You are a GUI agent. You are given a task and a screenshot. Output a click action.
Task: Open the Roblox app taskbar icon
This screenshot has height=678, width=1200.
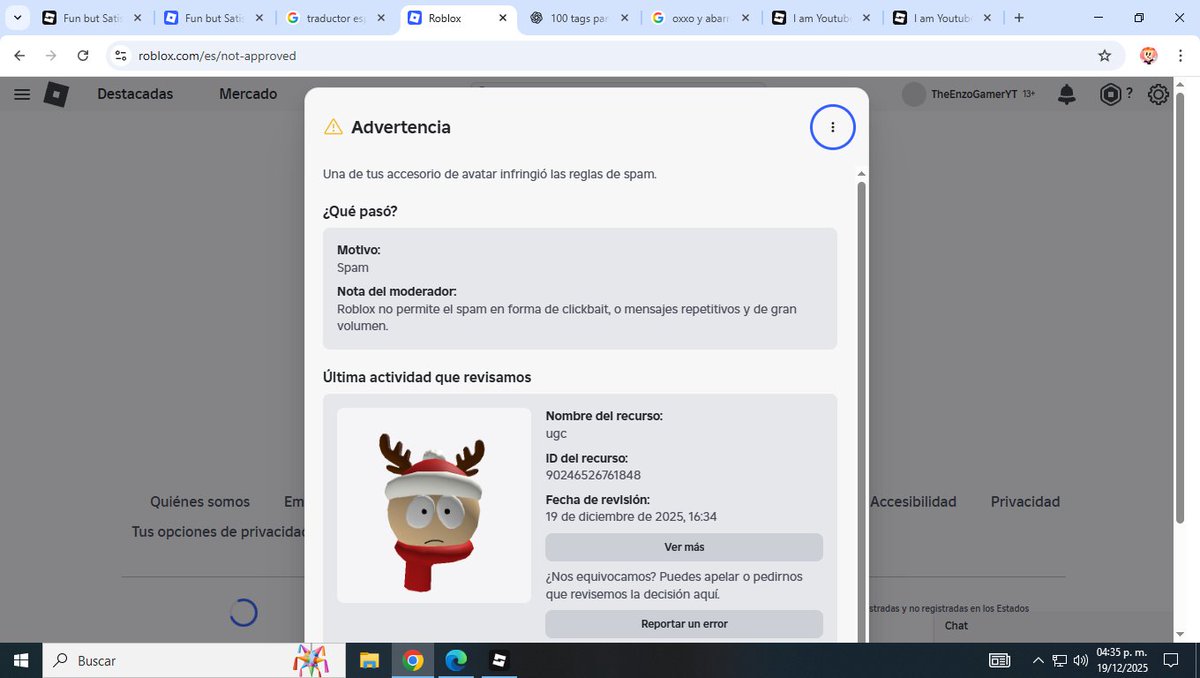499,660
